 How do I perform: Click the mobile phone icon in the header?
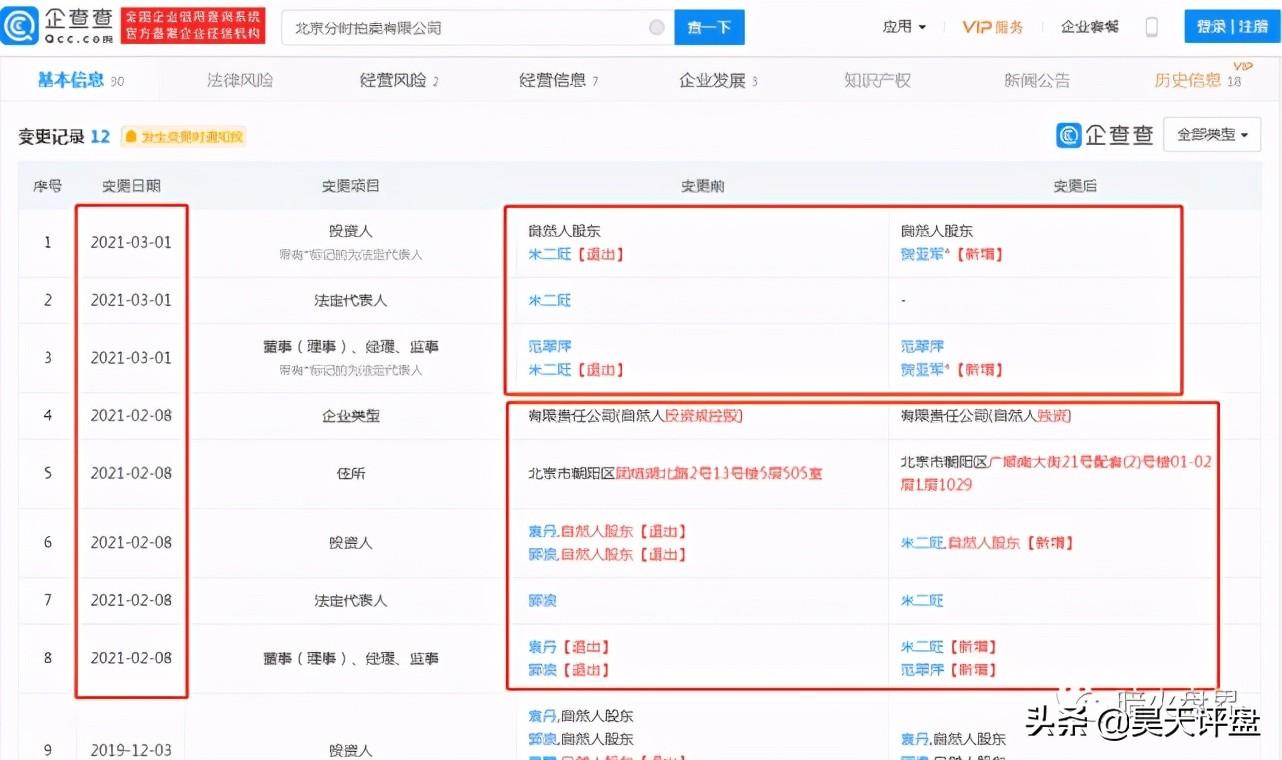click(x=1151, y=27)
